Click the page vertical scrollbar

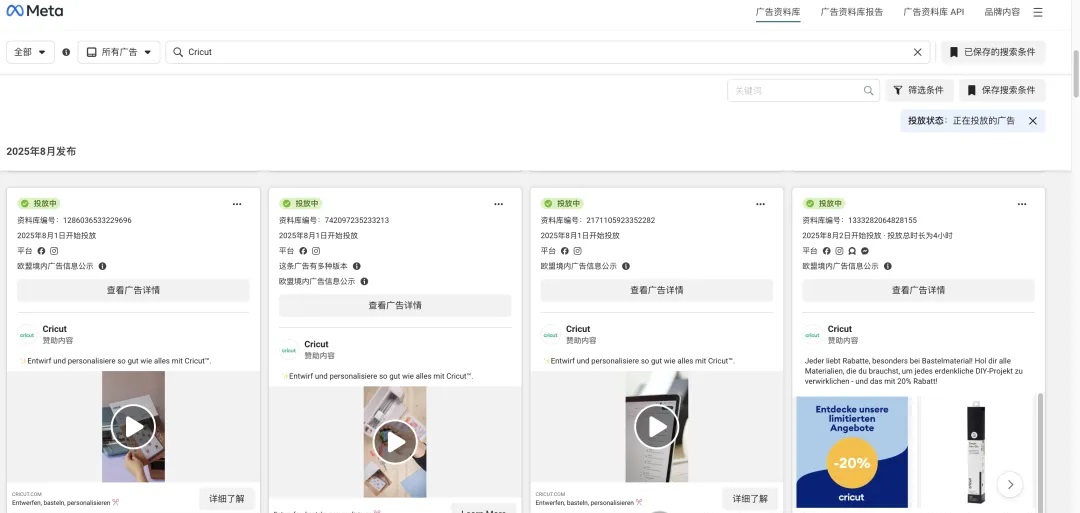(x=1077, y=74)
